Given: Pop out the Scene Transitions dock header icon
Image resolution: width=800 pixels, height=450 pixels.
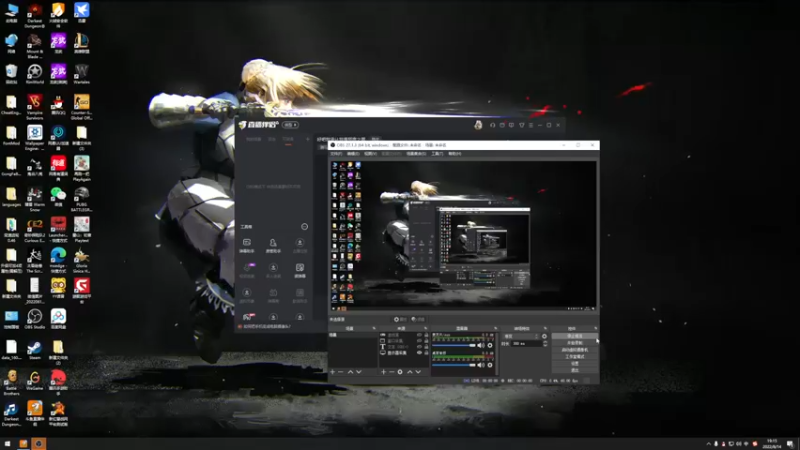Looking at the screenshot, I should 545,328.
